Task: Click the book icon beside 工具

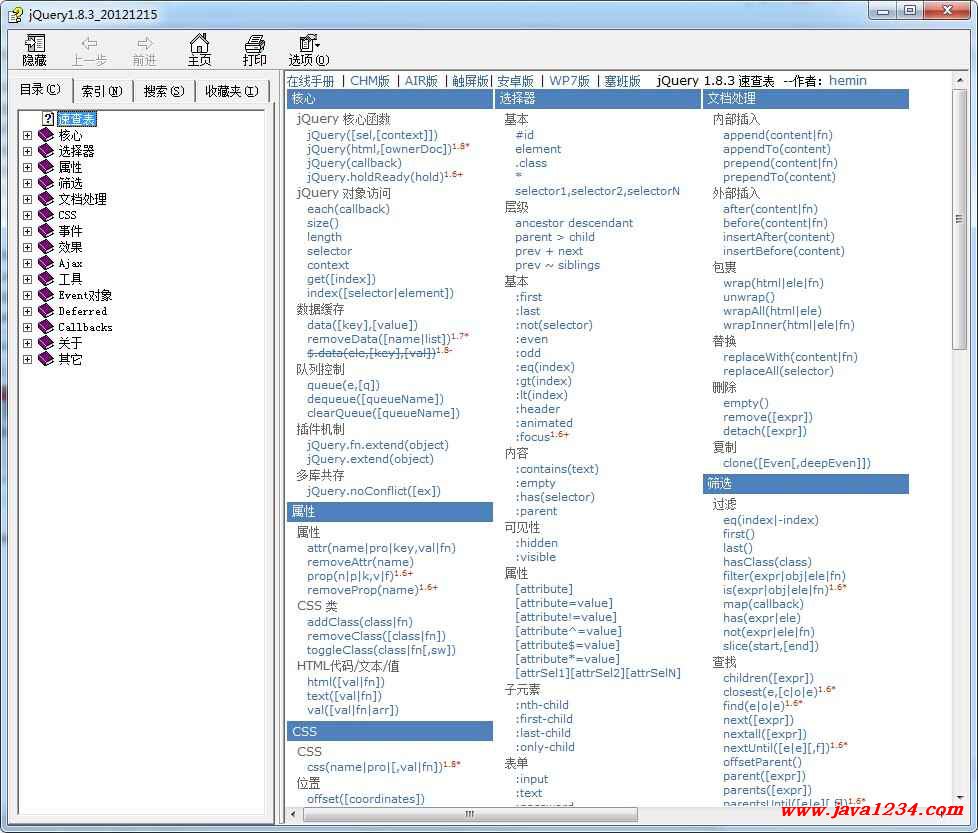Action: [x=46, y=279]
